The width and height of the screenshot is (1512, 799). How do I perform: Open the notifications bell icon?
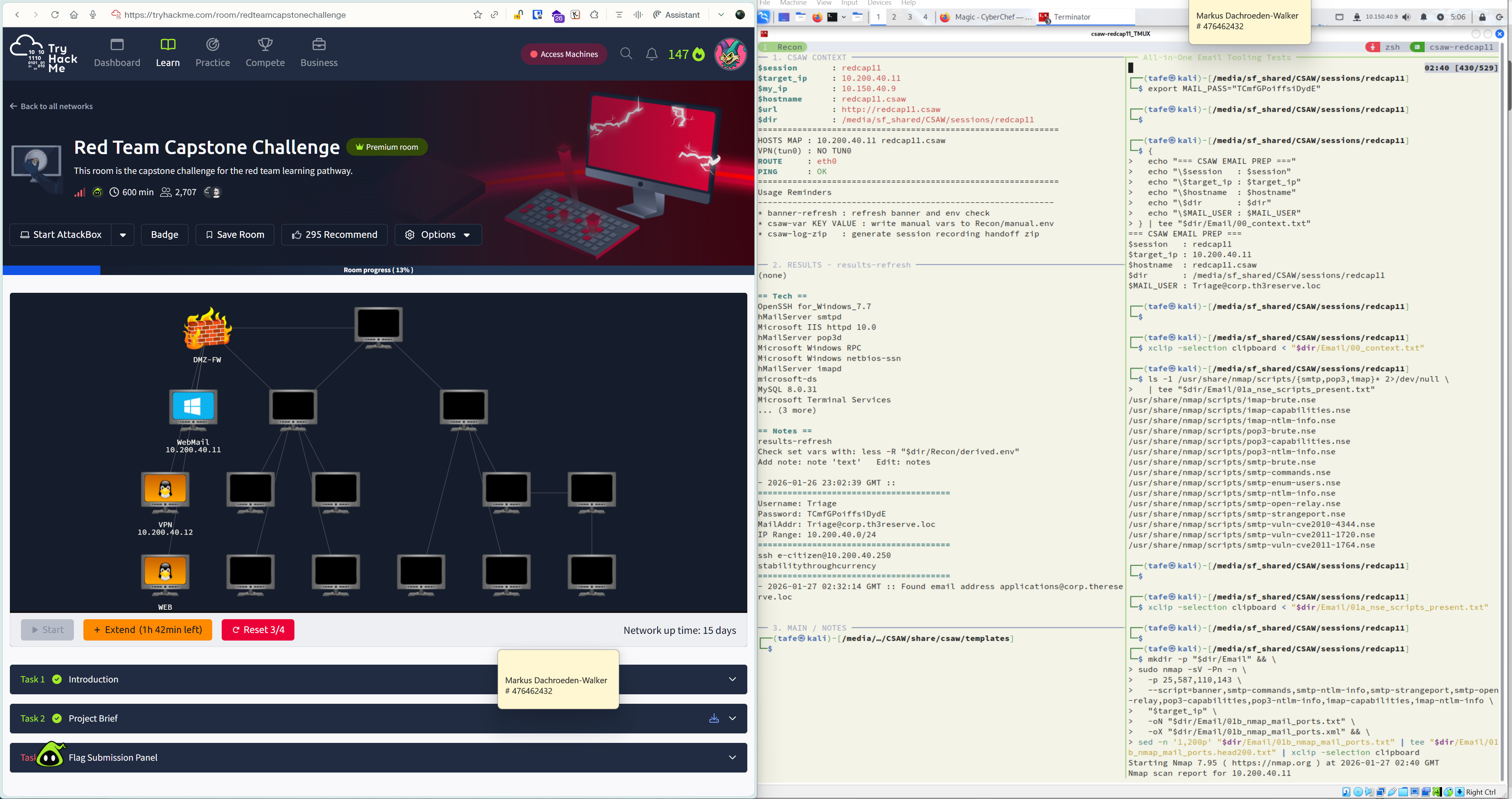click(652, 54)
